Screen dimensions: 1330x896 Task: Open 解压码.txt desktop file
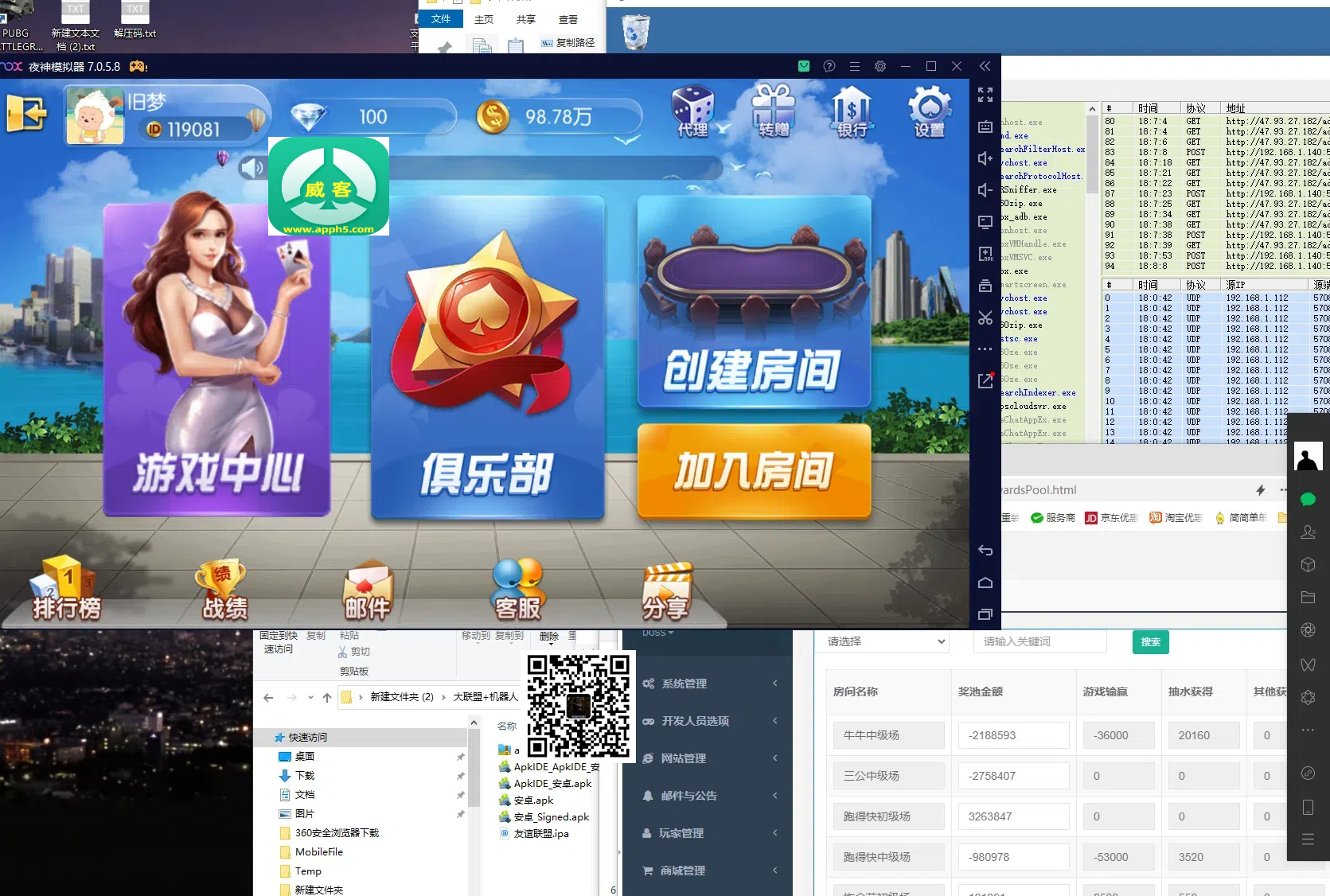[x=135, y=21]
